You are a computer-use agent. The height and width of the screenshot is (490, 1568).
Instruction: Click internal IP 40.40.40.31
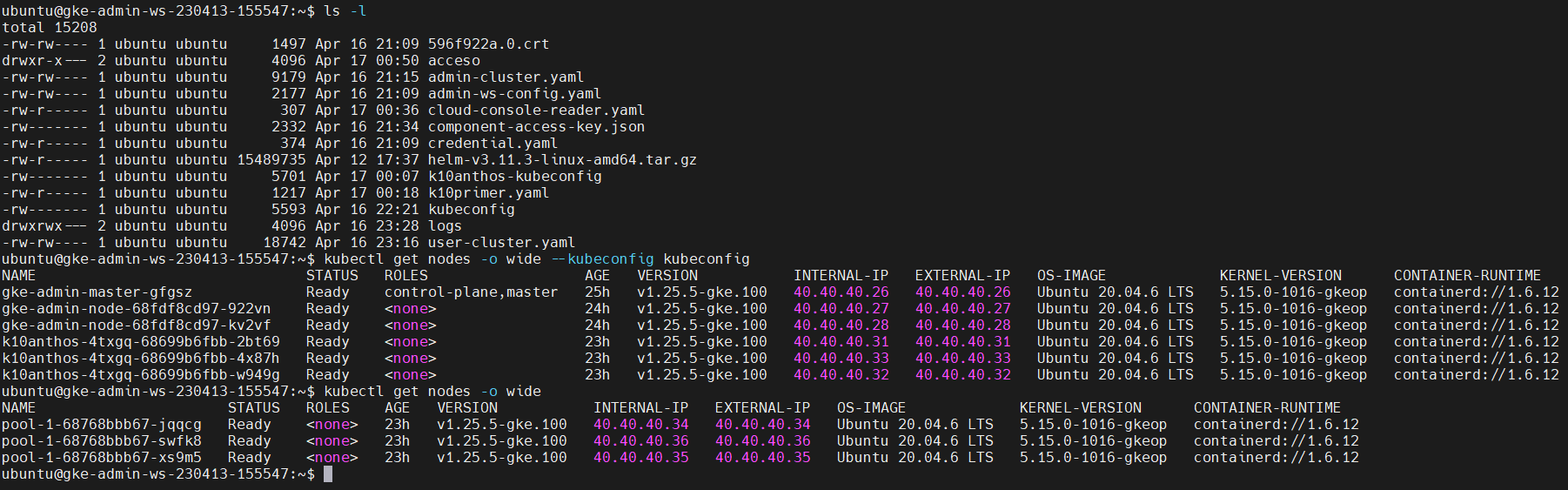point(841,342)
